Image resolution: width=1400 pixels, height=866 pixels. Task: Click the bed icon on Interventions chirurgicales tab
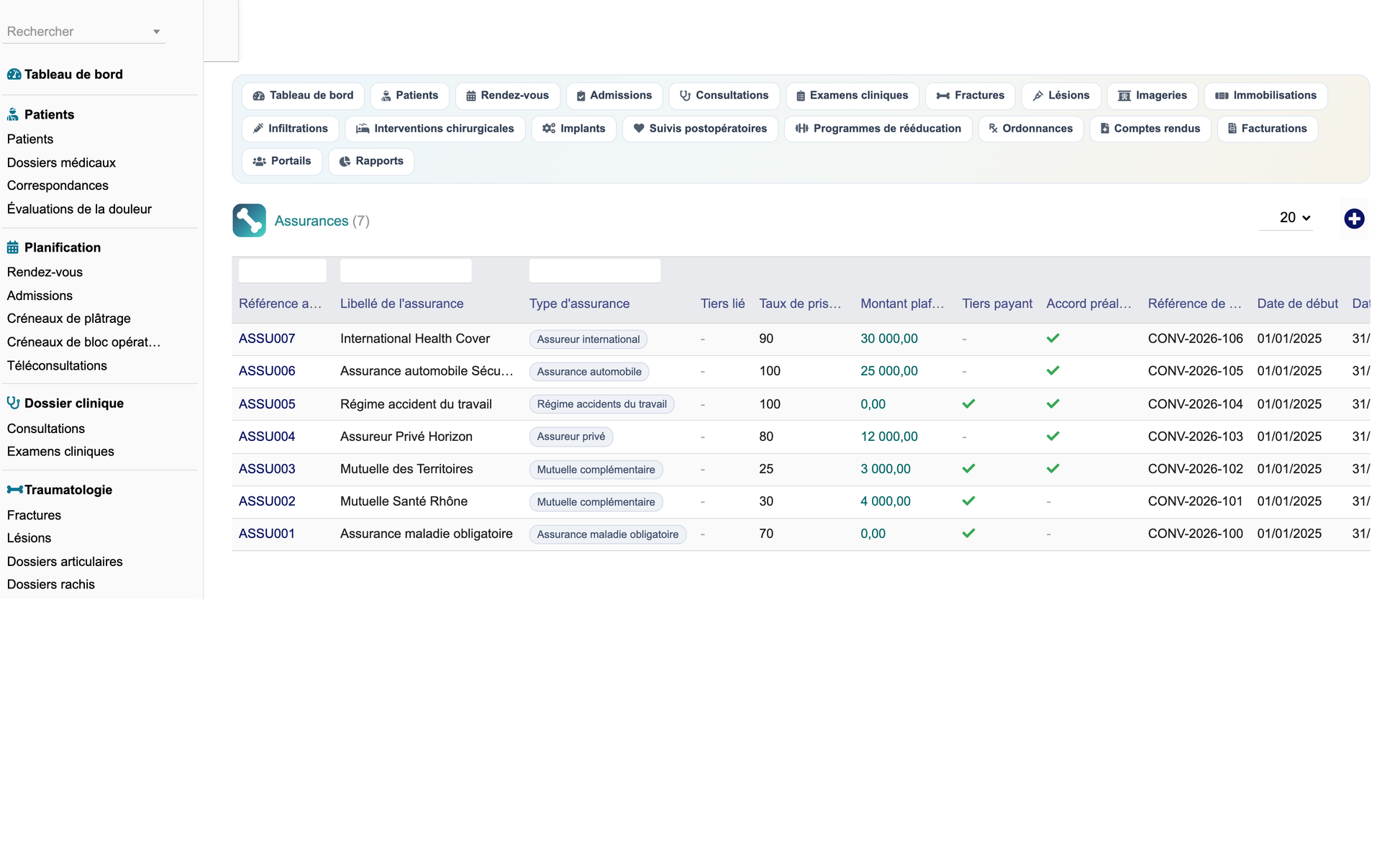point(363,129)
